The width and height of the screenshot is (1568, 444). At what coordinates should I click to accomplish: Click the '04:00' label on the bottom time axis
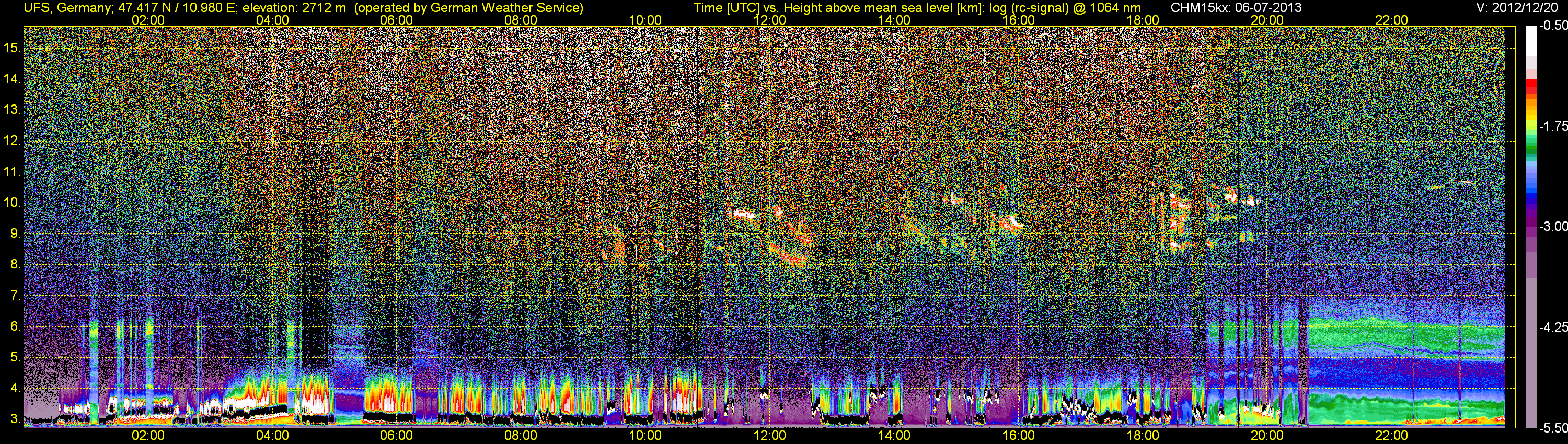point(272,436)
